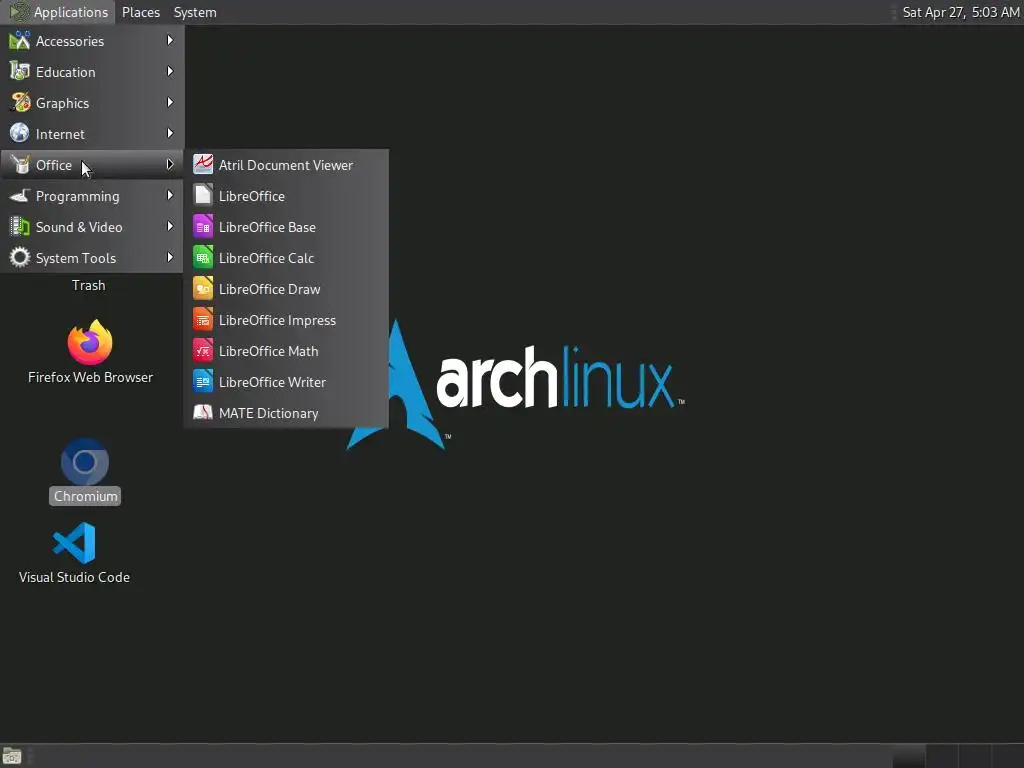Click the System Tools gear icon

click(20, 257)
